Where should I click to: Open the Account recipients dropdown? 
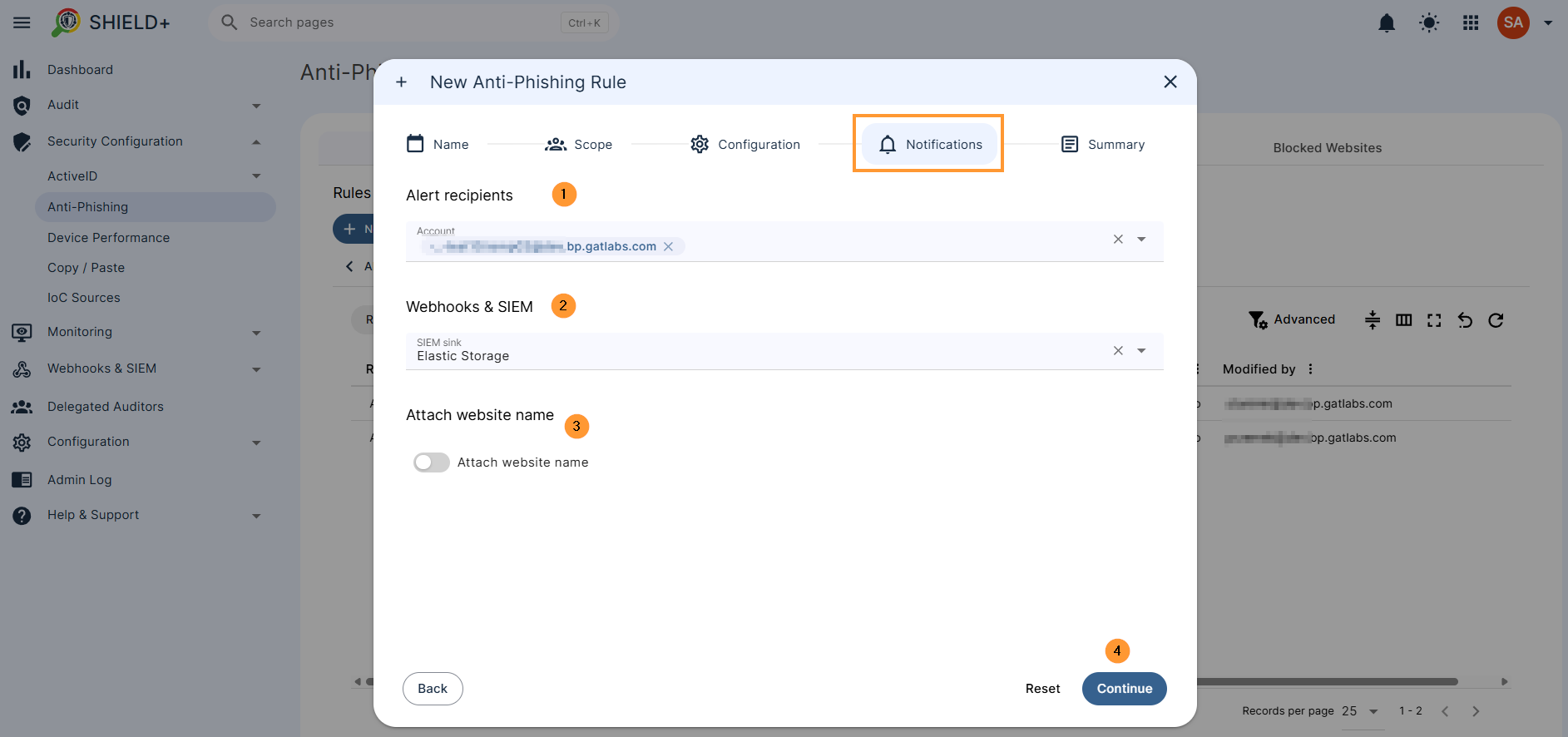(1141, 240)
